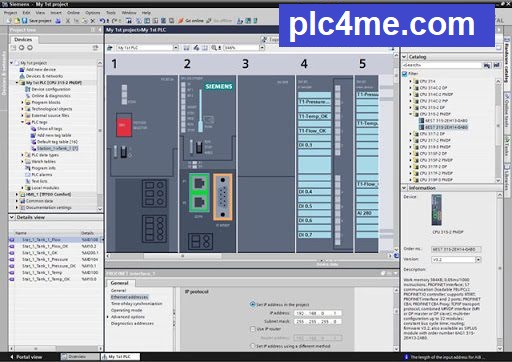Click the catalog search button icon

[487, 65]
